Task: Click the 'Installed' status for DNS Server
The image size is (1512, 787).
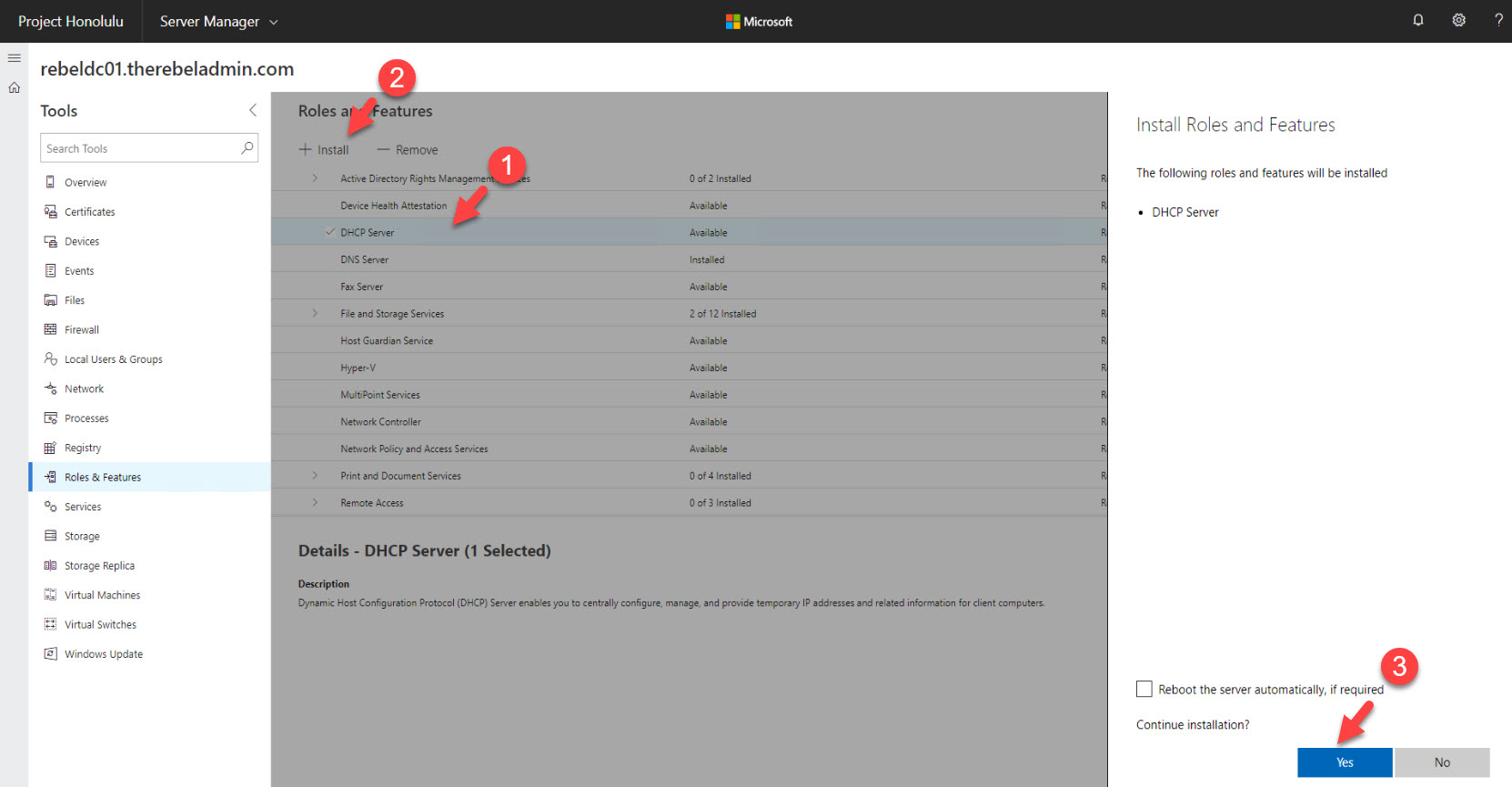Action: point(707,259)
